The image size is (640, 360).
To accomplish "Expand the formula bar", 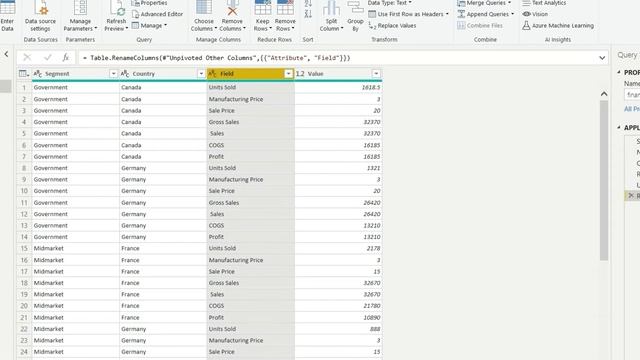I will click(602, 58).
